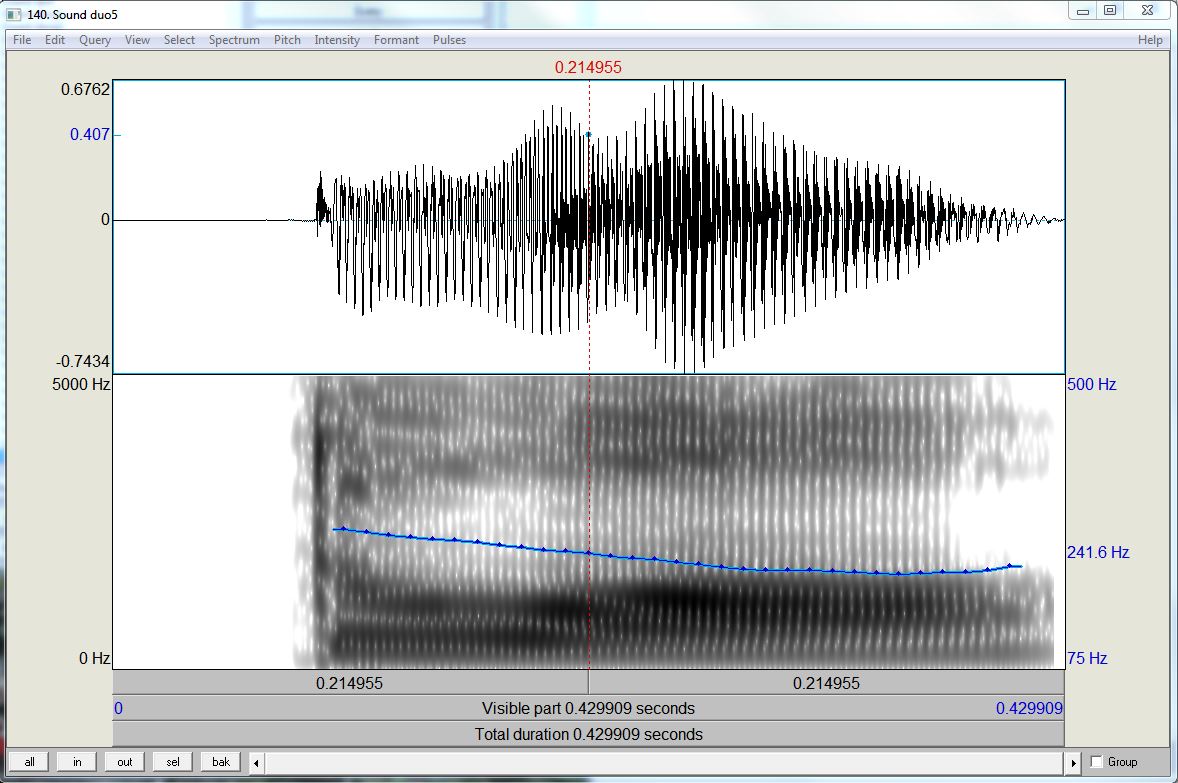Viewport: 1178px width, 783px height.
Task: Maximize the Sound duo5 window
Action: pyautogui.click(x=1110, y=11)
